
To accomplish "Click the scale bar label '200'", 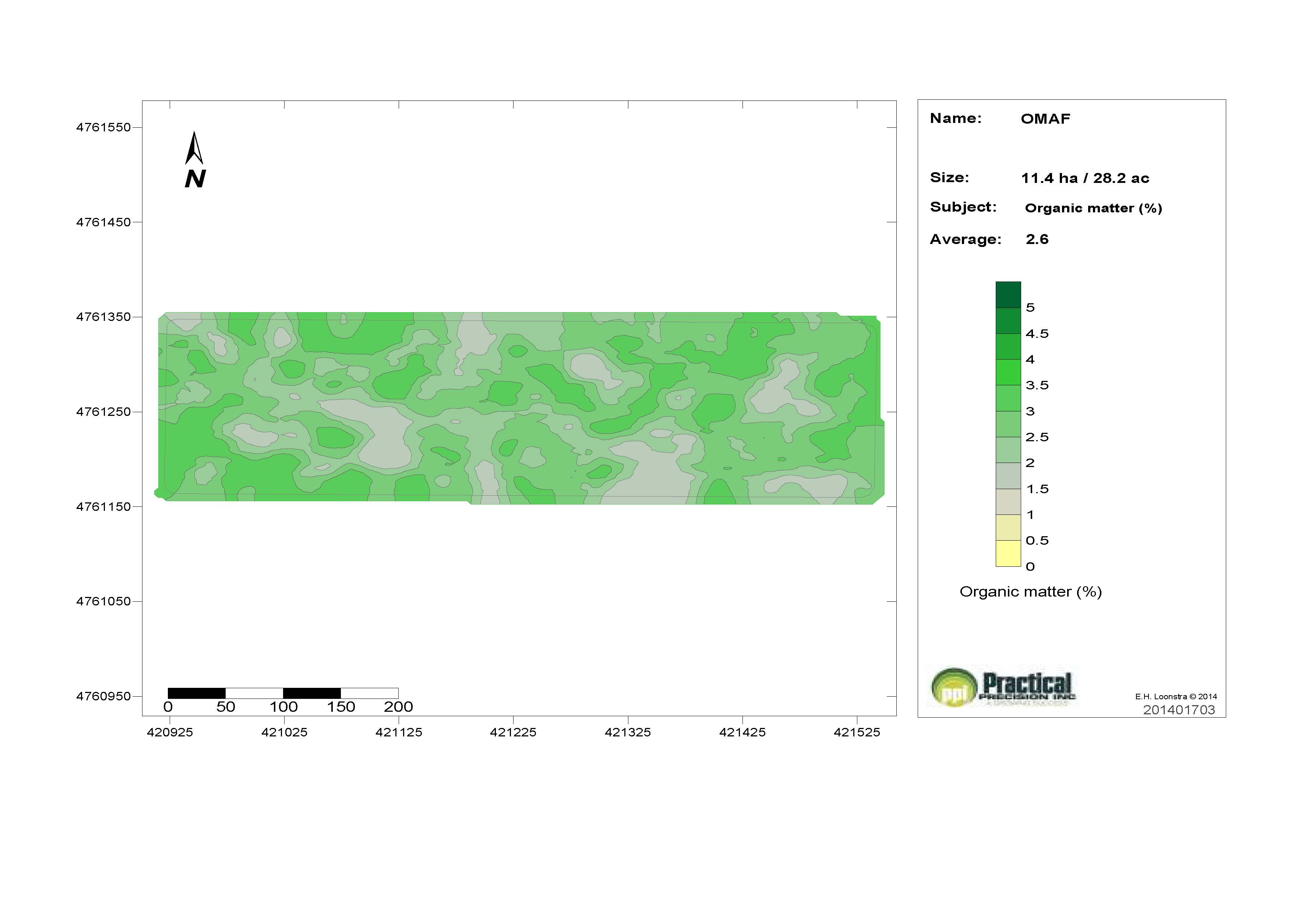I will coord(398,707).
